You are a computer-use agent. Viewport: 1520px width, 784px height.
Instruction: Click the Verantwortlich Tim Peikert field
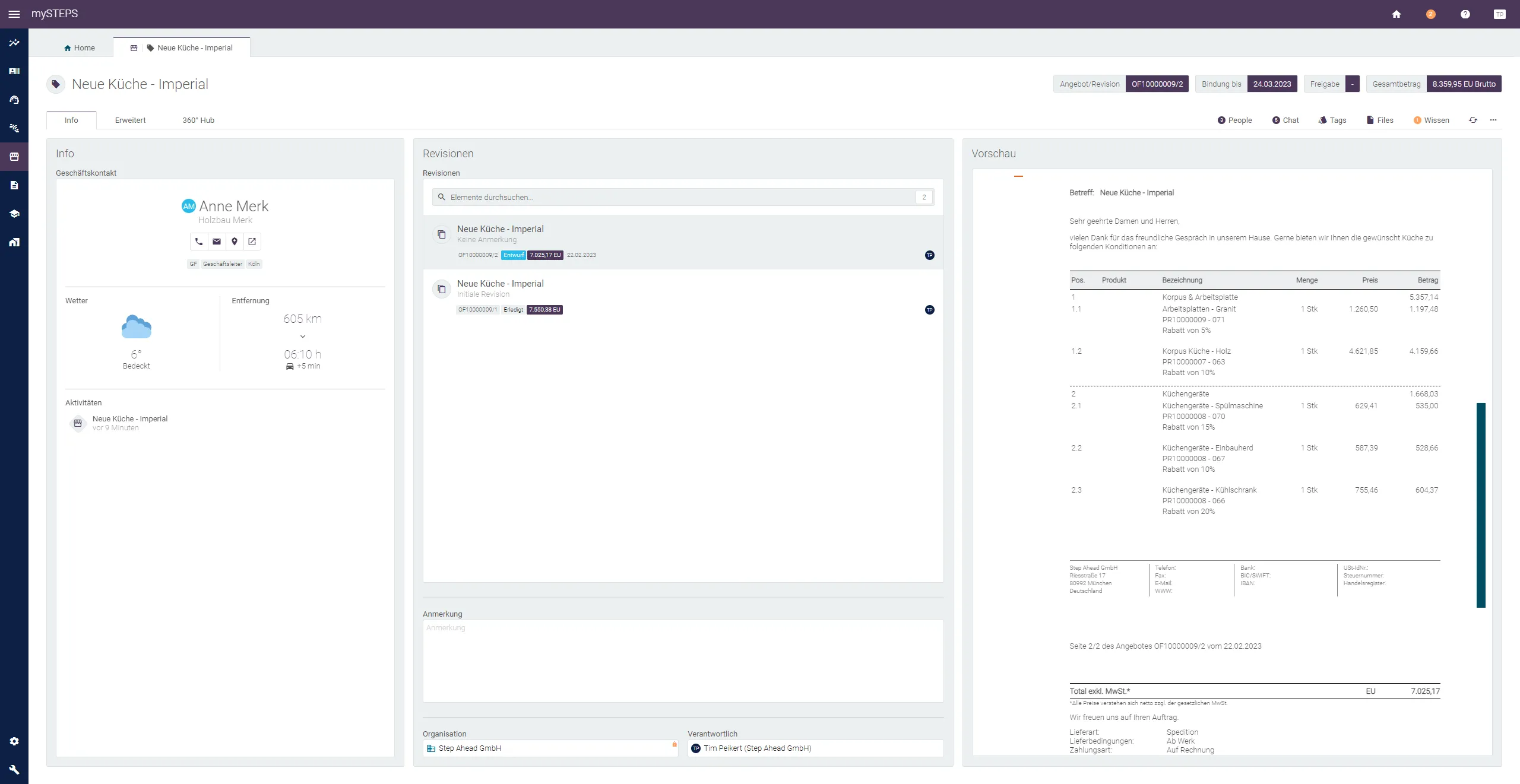click(815, 748)
